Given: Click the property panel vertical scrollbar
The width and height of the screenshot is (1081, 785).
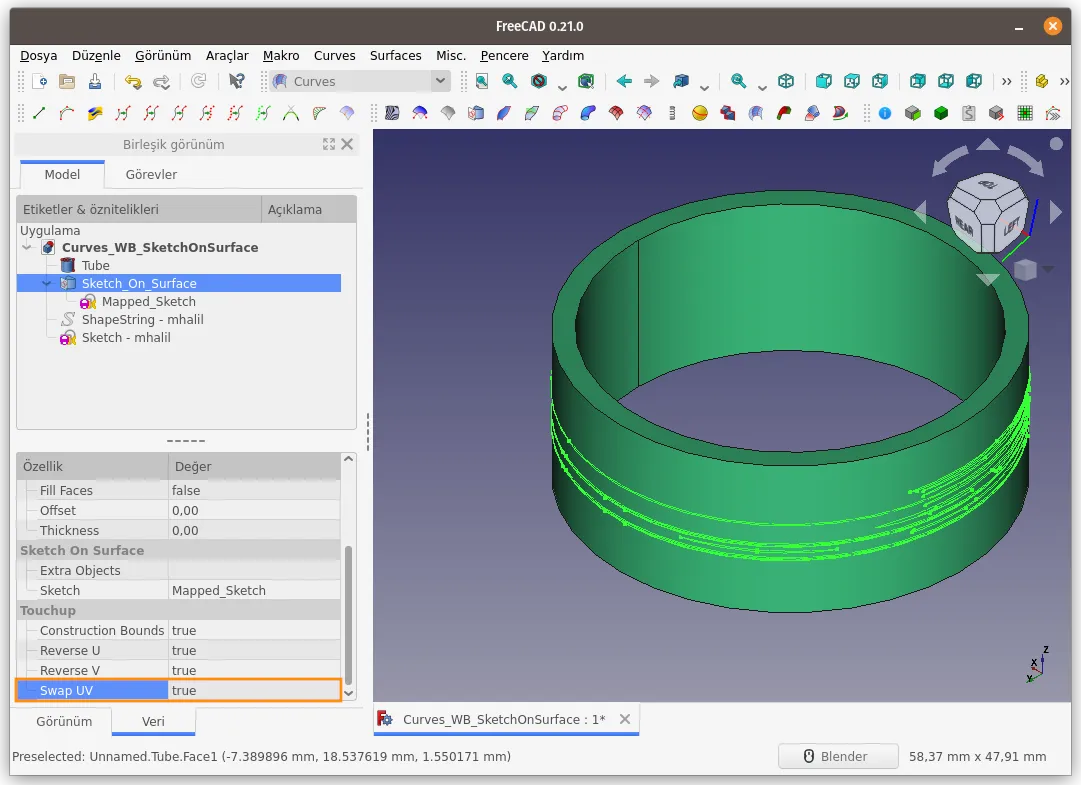Looking at the screenshot, I should [x=348, y=615].
